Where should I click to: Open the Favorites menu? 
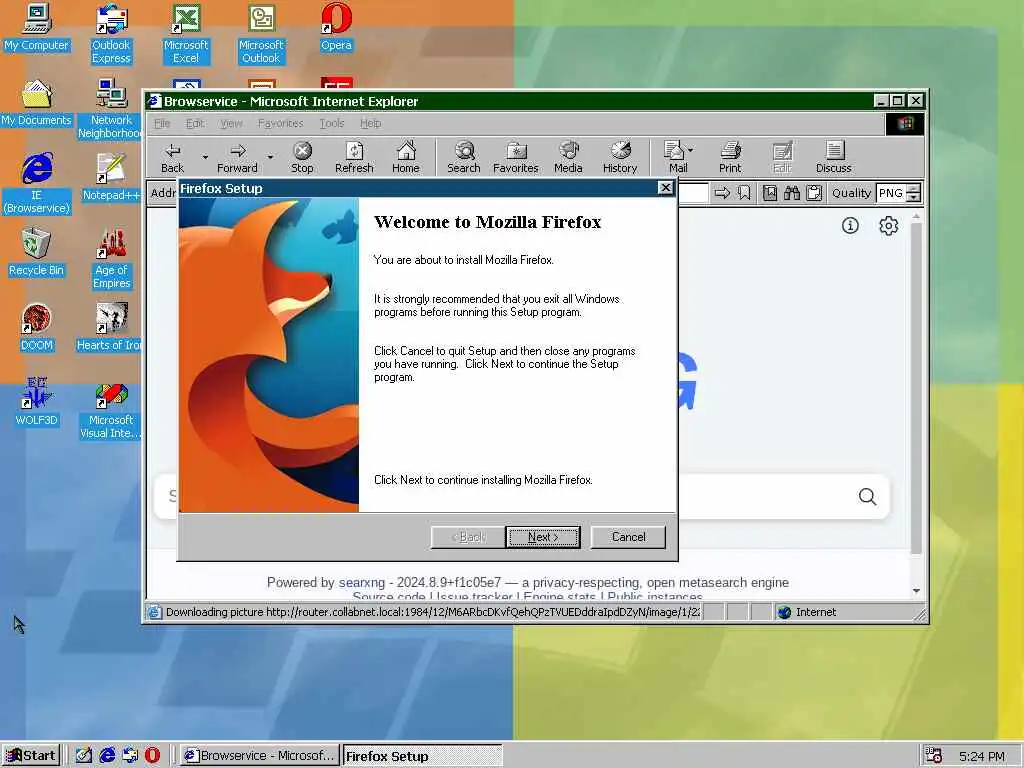(280, 123)
